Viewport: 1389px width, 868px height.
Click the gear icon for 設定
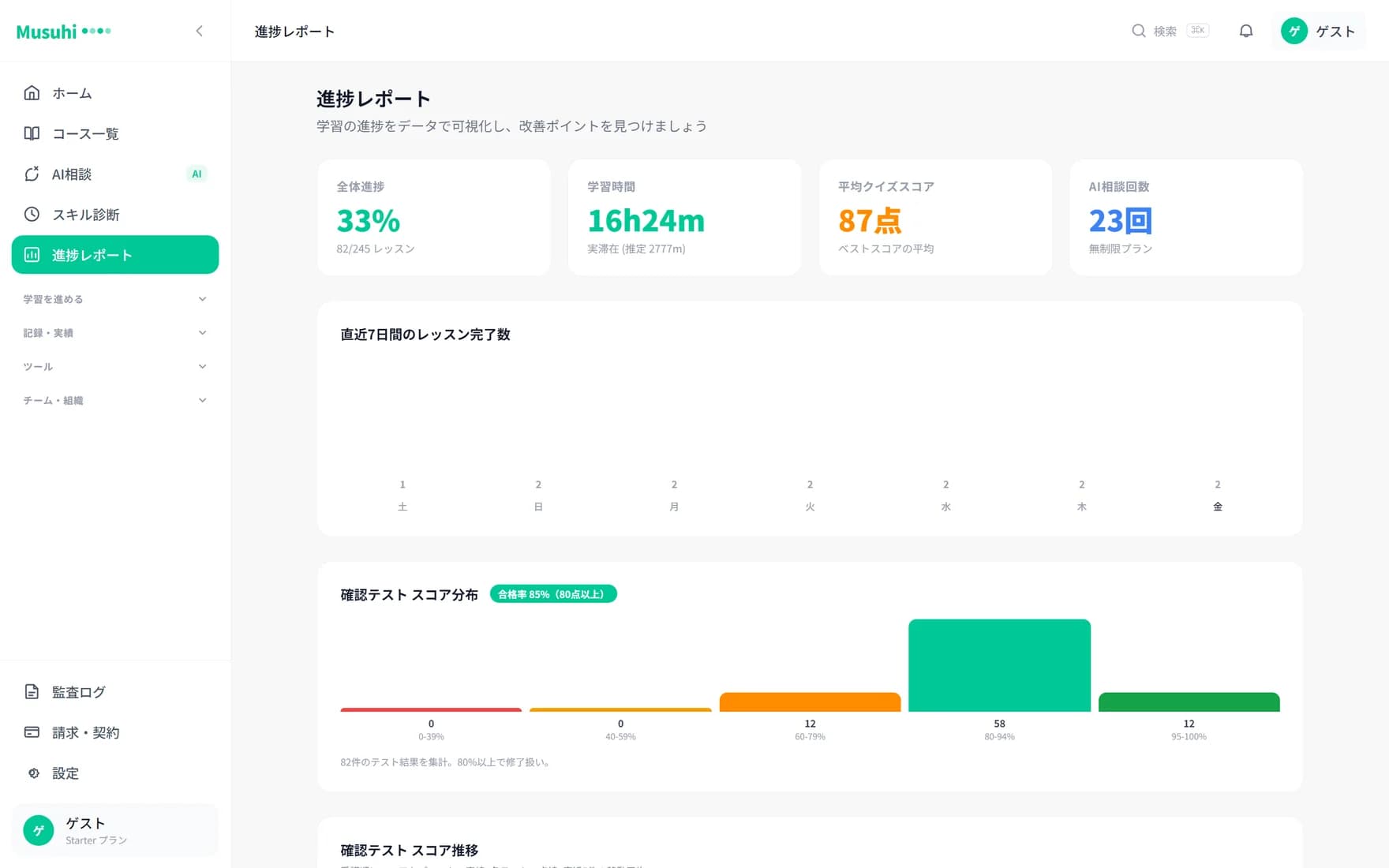pos(33,773)
